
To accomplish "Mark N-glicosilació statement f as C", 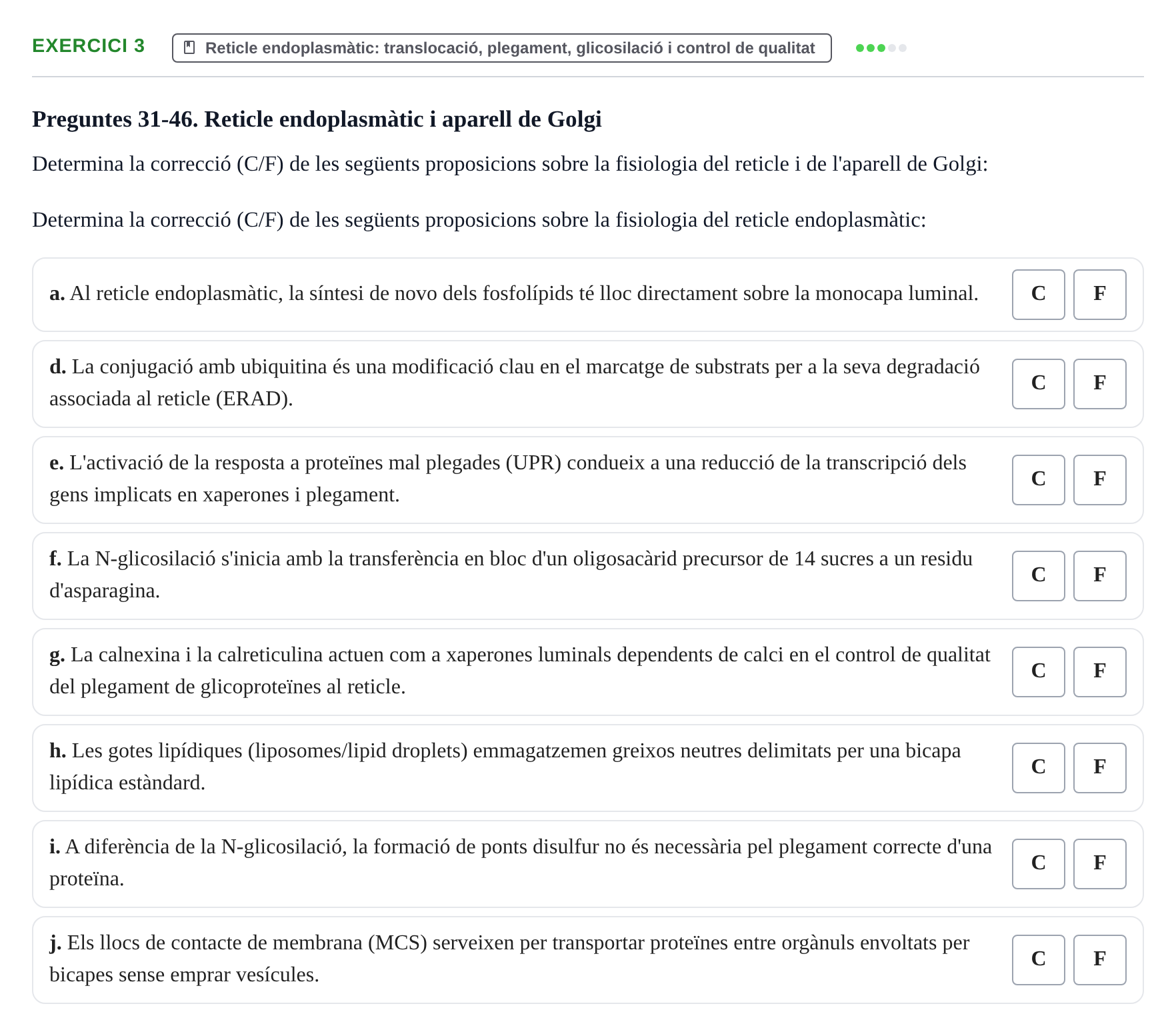I will (x=1038, y=576).
